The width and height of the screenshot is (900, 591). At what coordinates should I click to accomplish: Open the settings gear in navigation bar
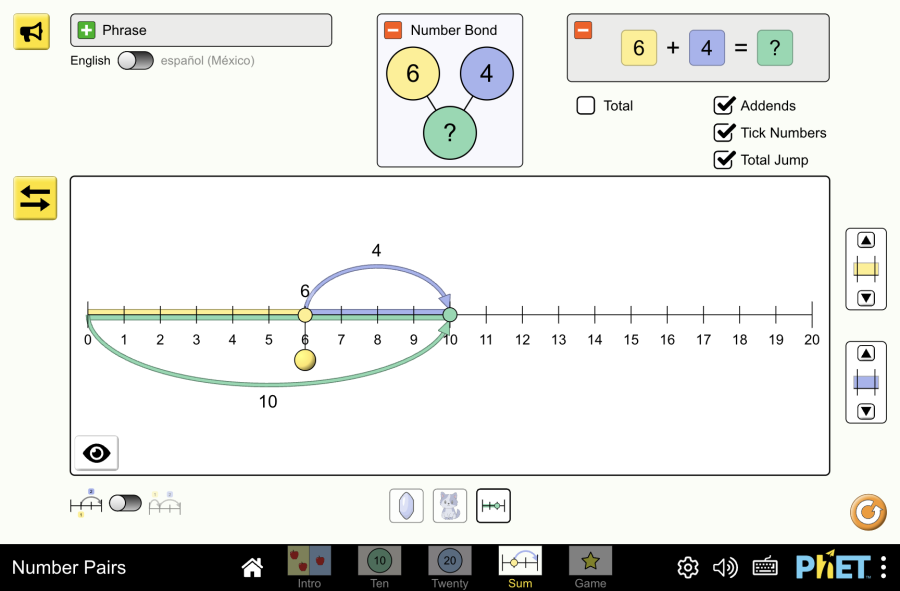click(688, 568)
